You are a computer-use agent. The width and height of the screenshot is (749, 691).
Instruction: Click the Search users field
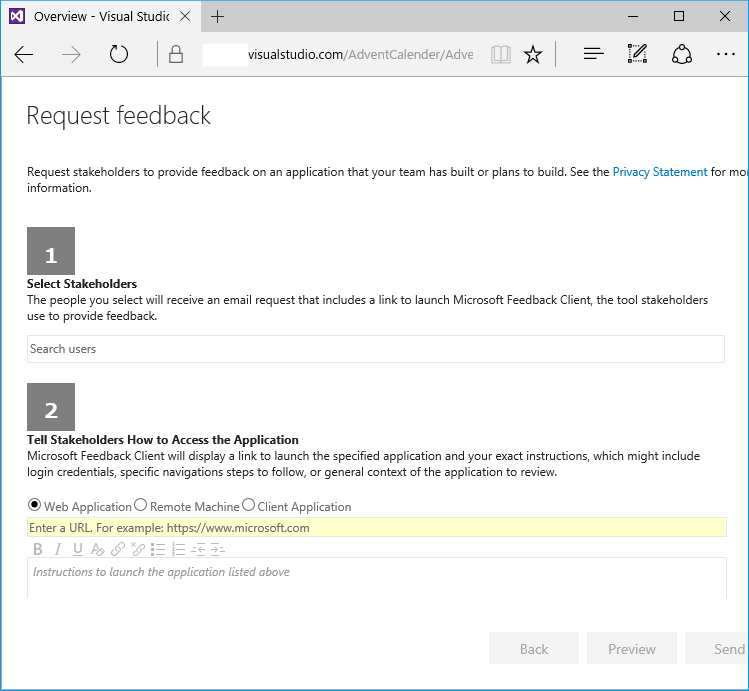pyautogui.click(x=375, y=349)
